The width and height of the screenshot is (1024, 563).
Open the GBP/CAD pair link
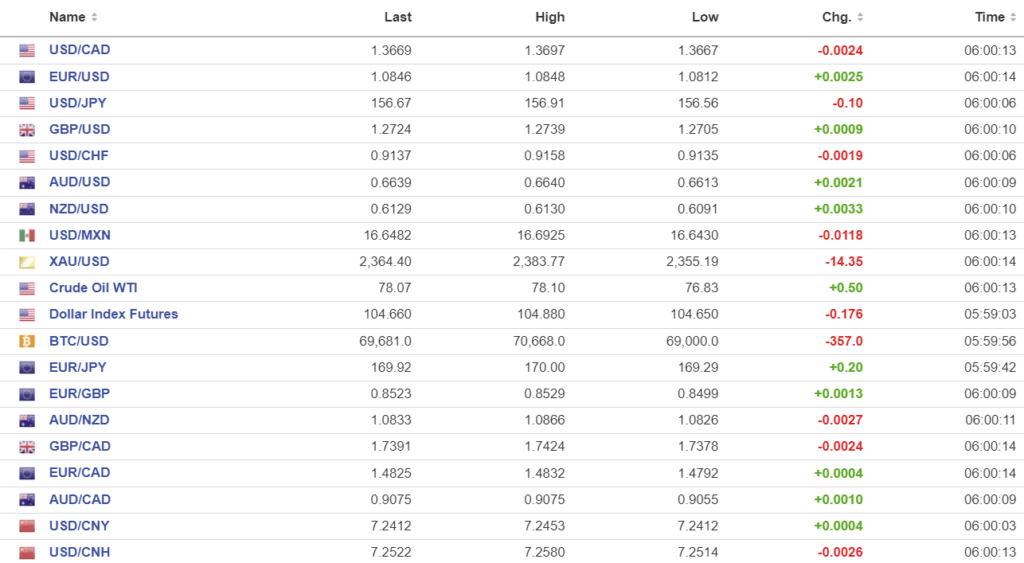pyautogui.click(x=80, y=446)
